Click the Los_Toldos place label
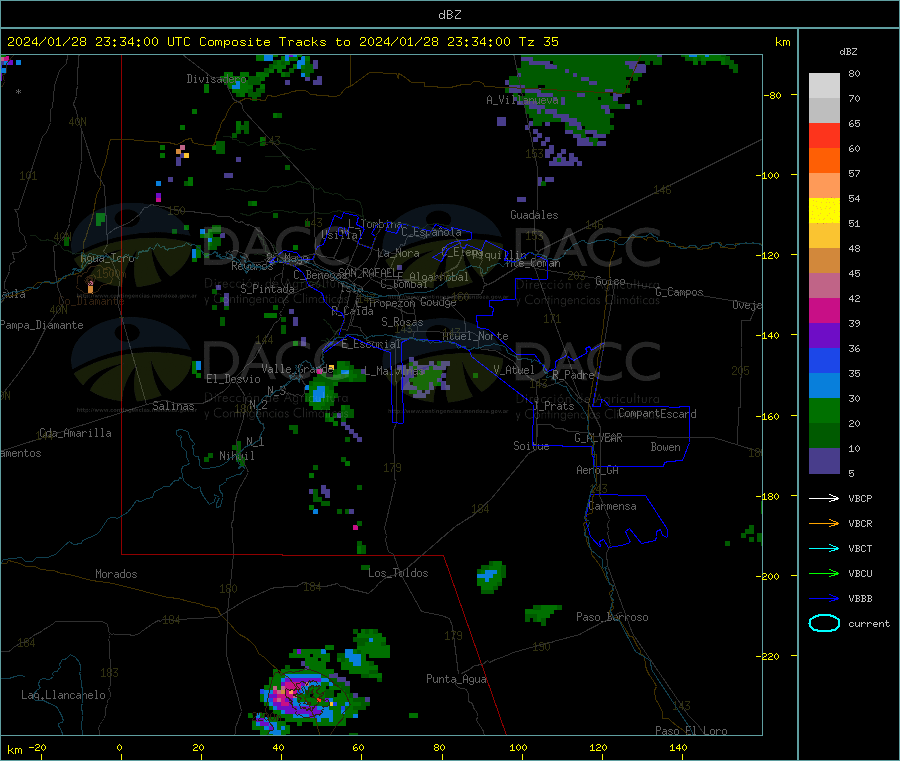 398,573
